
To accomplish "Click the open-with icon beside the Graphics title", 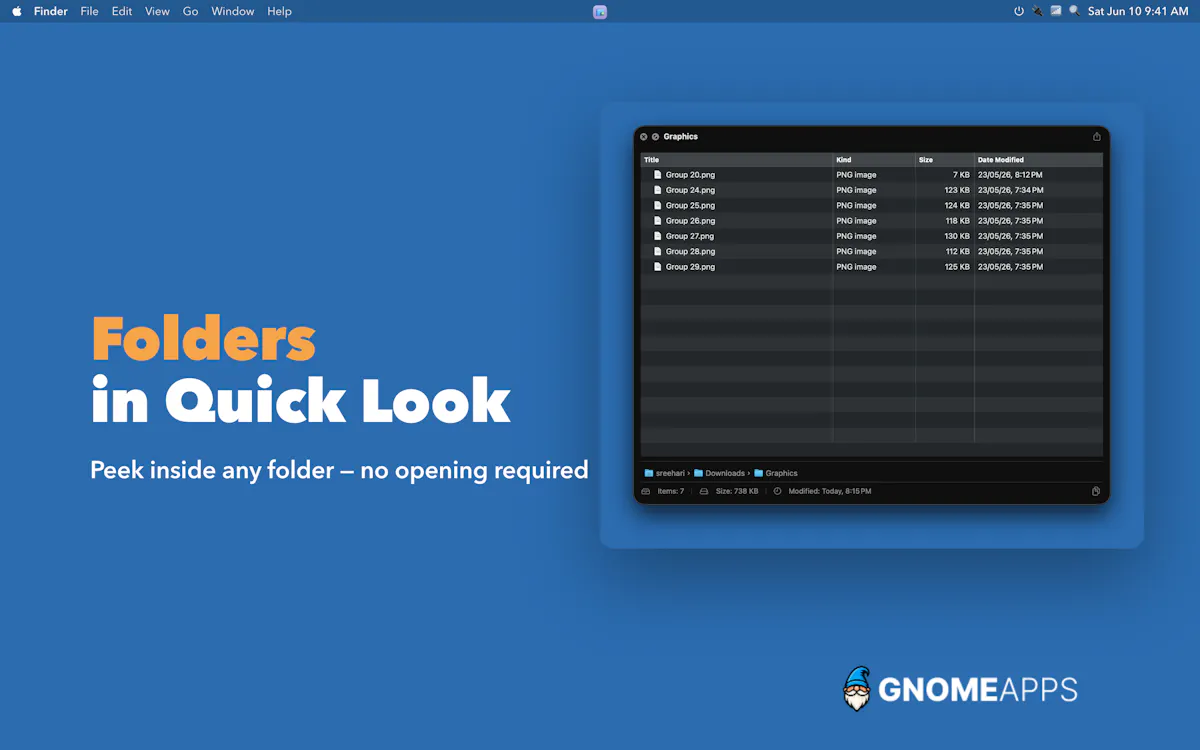I will tap(655, 137).
